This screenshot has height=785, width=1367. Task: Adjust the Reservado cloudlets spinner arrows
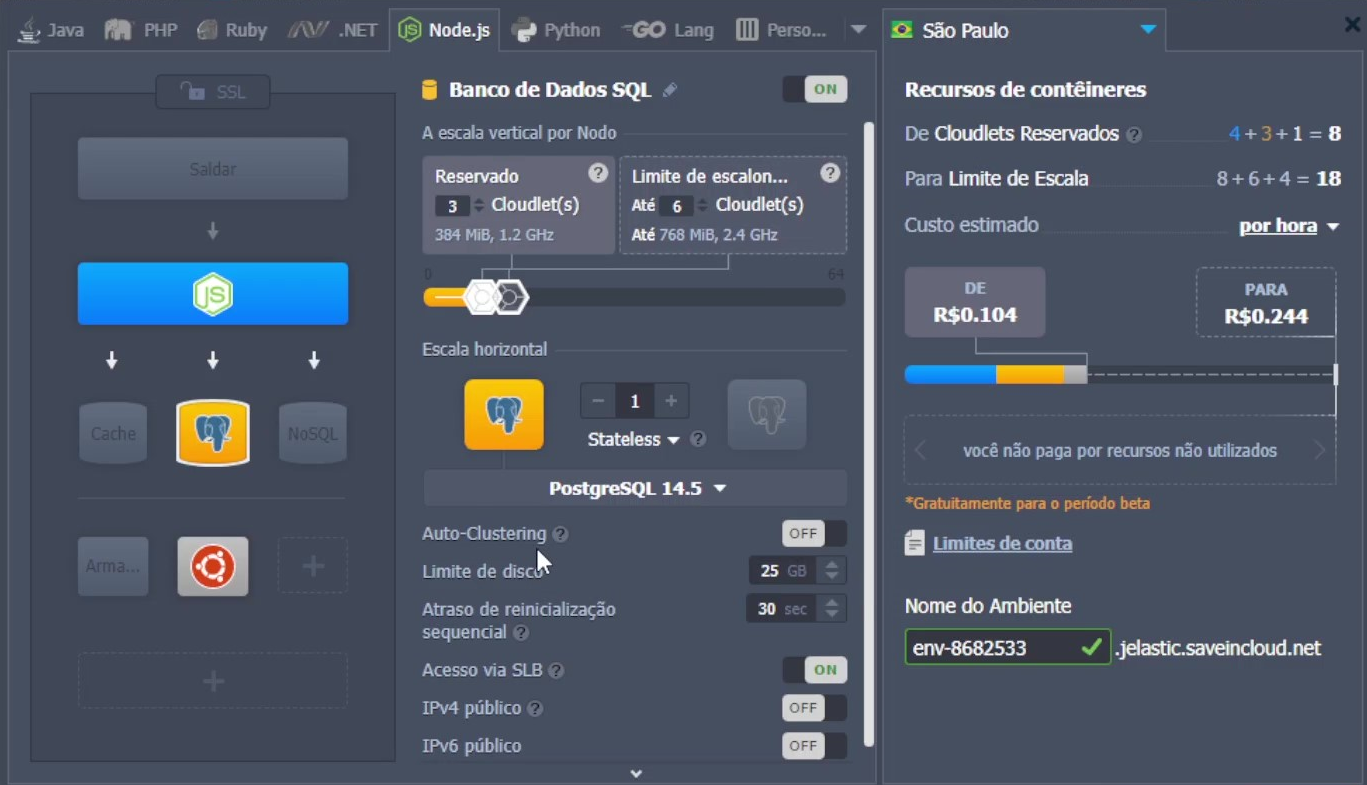[479, 206]
